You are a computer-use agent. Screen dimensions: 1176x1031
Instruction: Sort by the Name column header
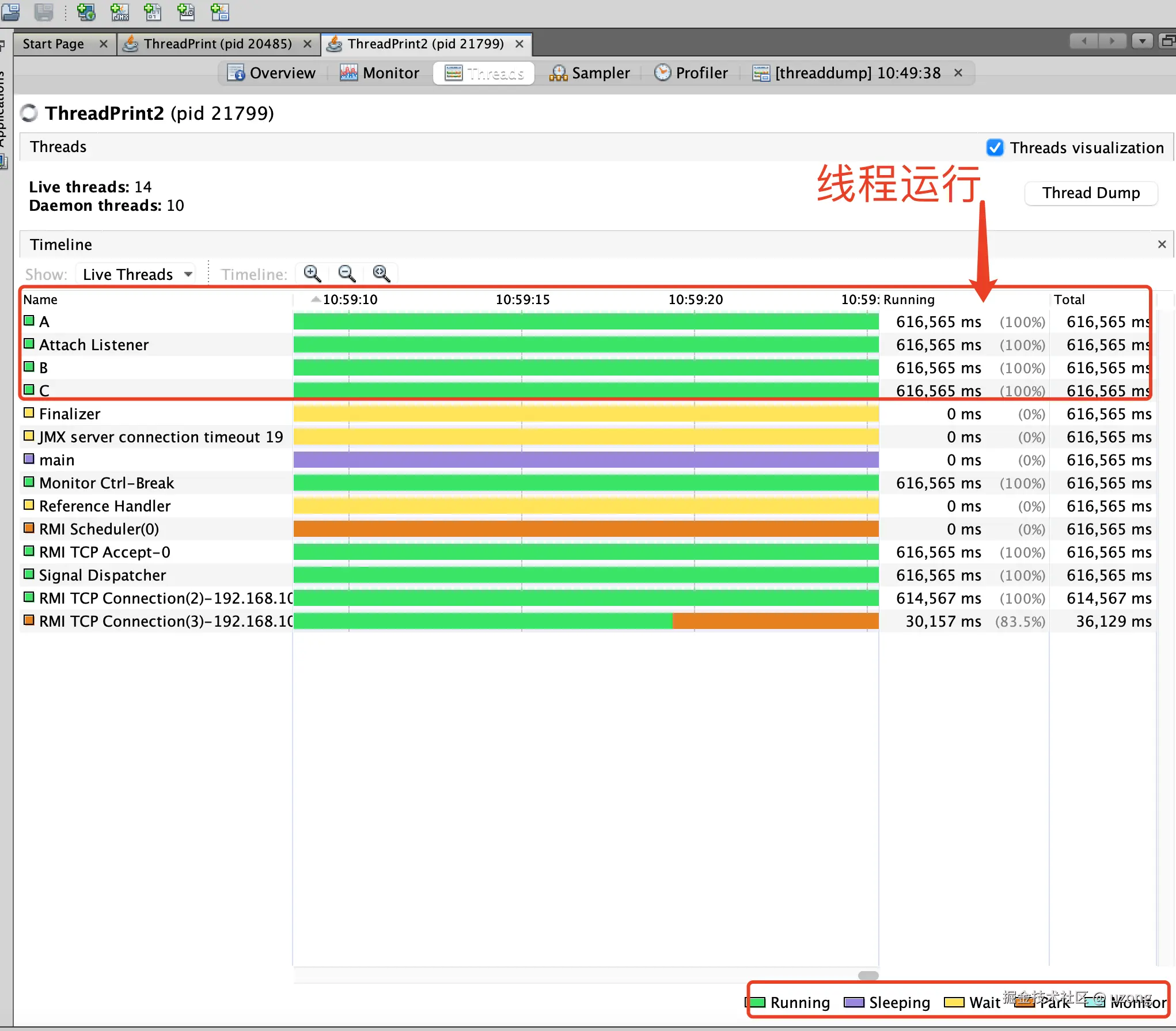40,300
